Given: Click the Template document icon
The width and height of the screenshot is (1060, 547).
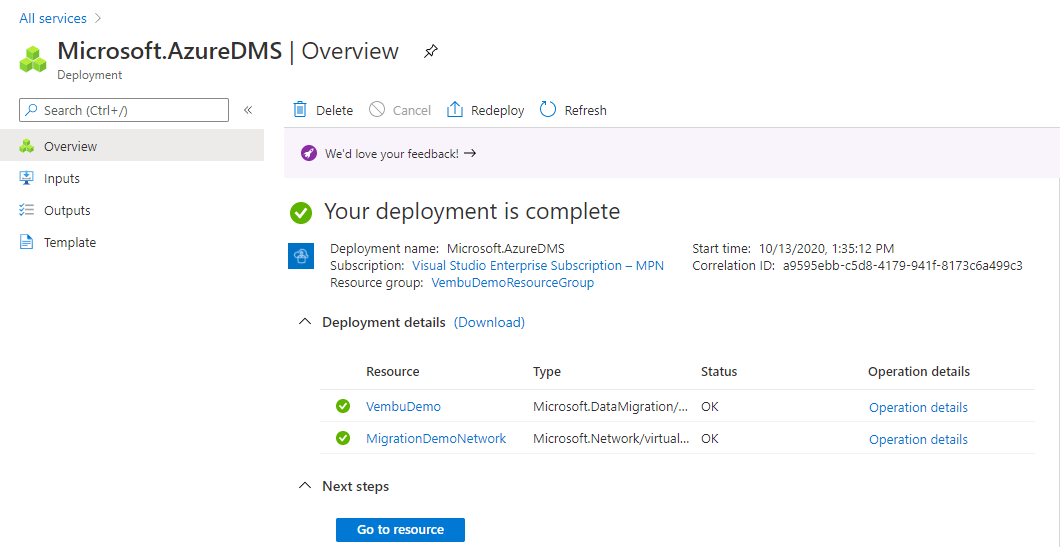Looking at the screenshot, I should 26,242.
